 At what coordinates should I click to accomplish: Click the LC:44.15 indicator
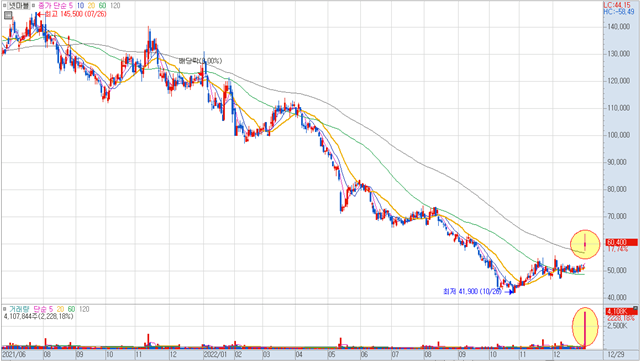[x=617, y=5]
